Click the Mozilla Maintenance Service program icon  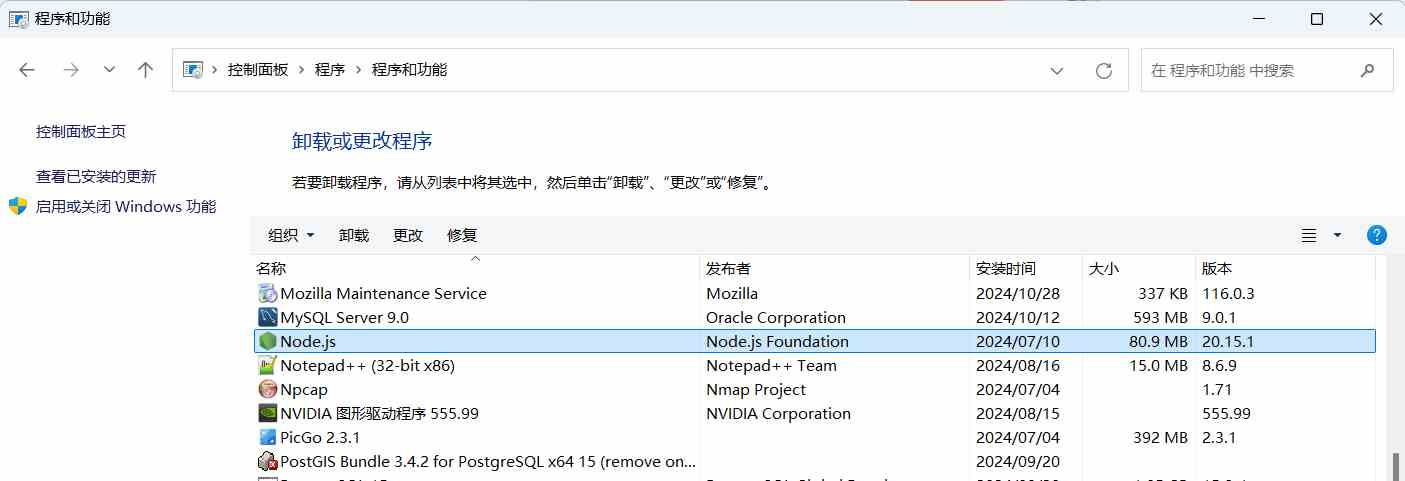click(x=267, y=293)
